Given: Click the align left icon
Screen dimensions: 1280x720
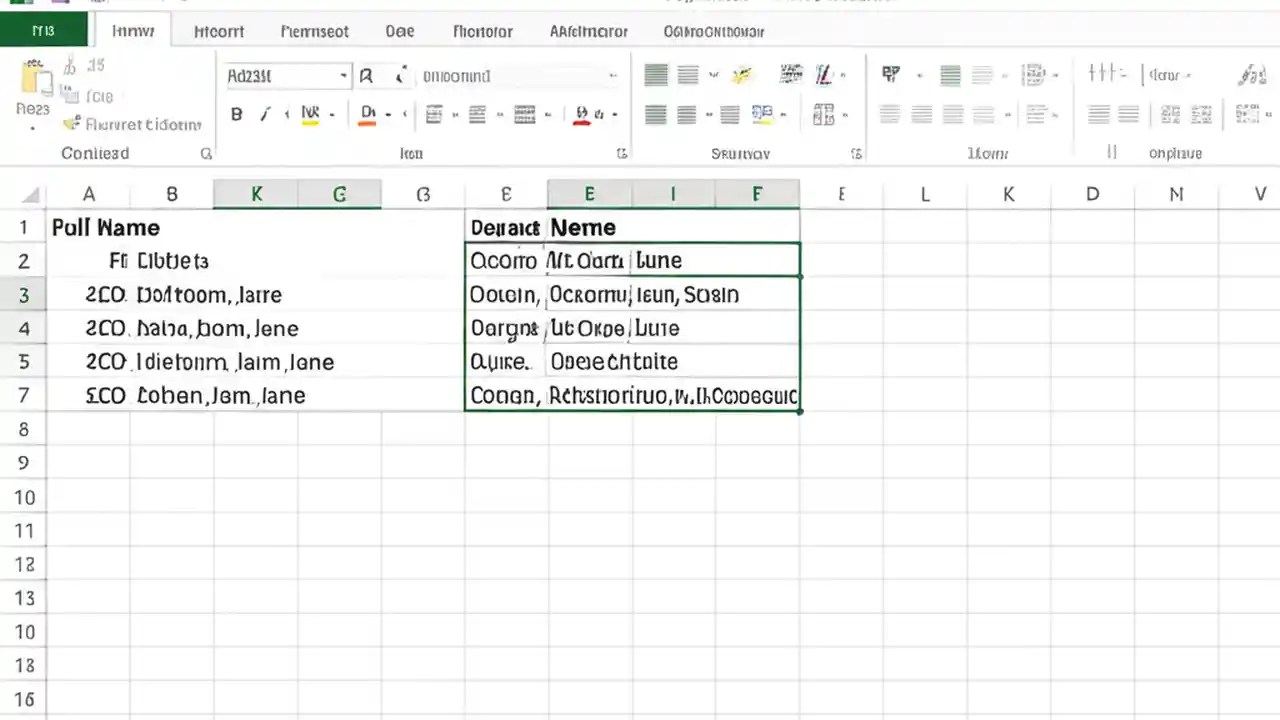Looking at the screenshot, I should point(655,113).
